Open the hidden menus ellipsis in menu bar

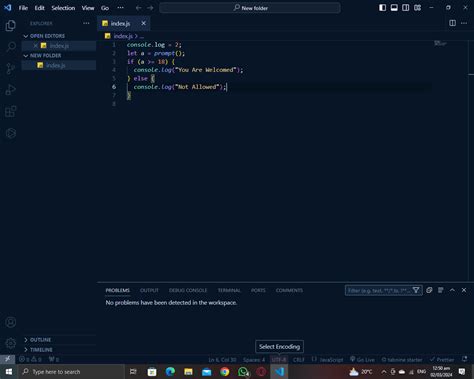[x=120, y=8]
